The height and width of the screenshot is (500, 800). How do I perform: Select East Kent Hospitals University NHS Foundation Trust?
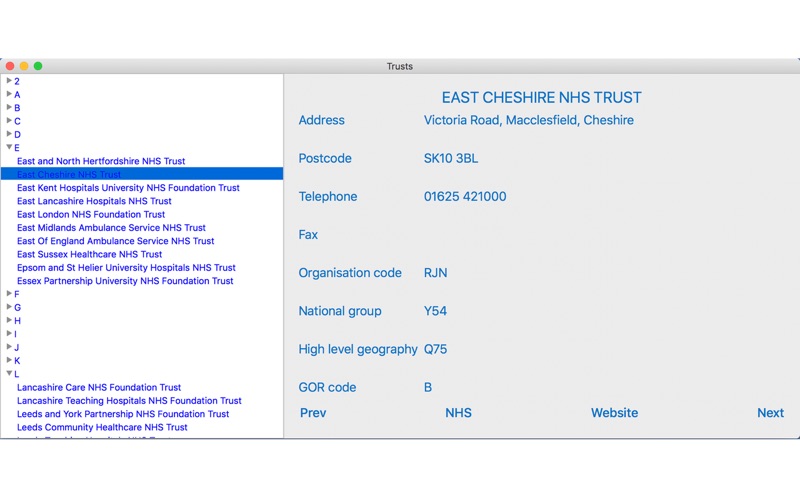(128, 188)
